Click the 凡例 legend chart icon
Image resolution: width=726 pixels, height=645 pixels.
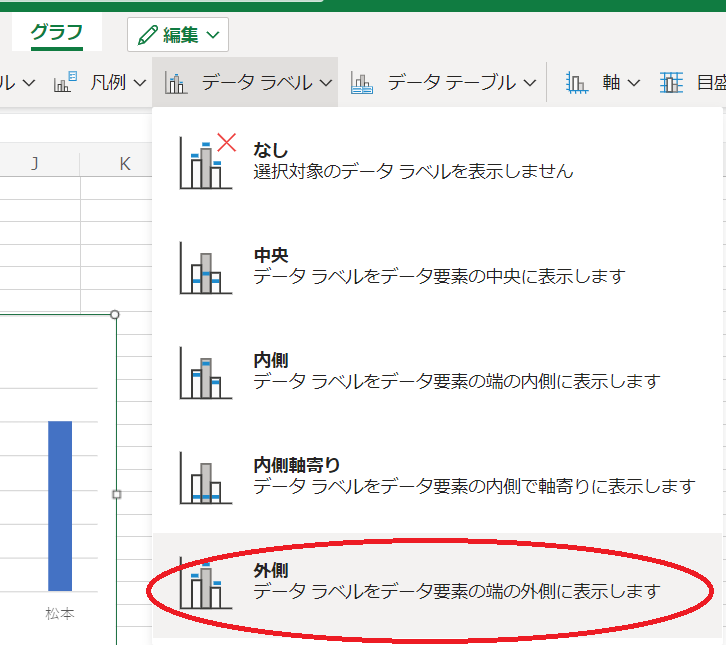pos(65,83)
